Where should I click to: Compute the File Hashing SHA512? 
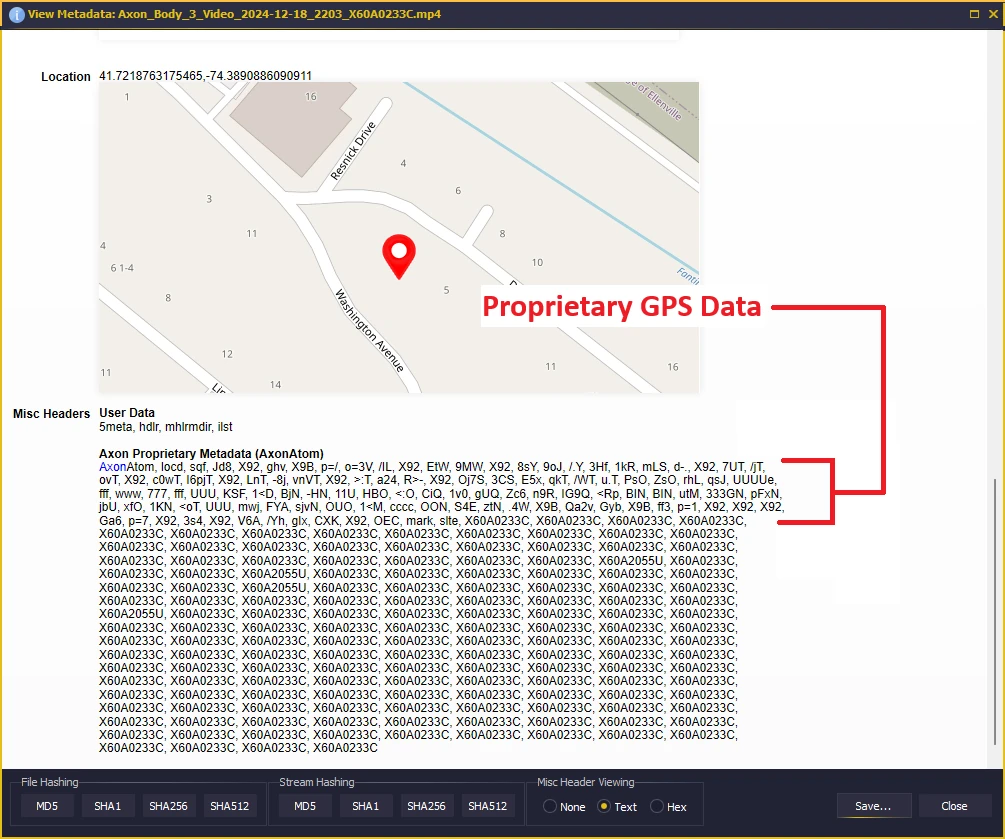229,806
